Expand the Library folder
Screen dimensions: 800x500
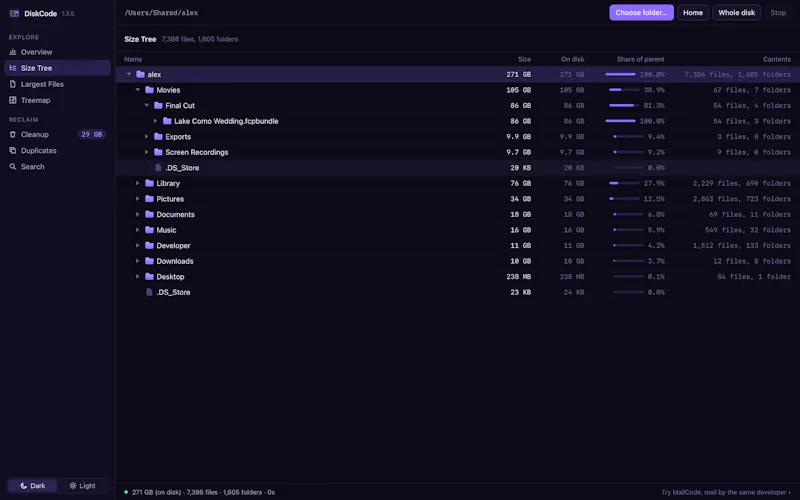coord(138,183)
